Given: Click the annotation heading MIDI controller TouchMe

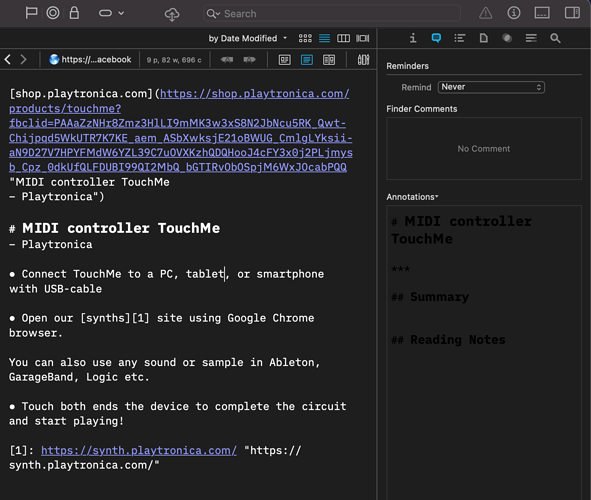Looking at the screenshot, I should point(461,230).
